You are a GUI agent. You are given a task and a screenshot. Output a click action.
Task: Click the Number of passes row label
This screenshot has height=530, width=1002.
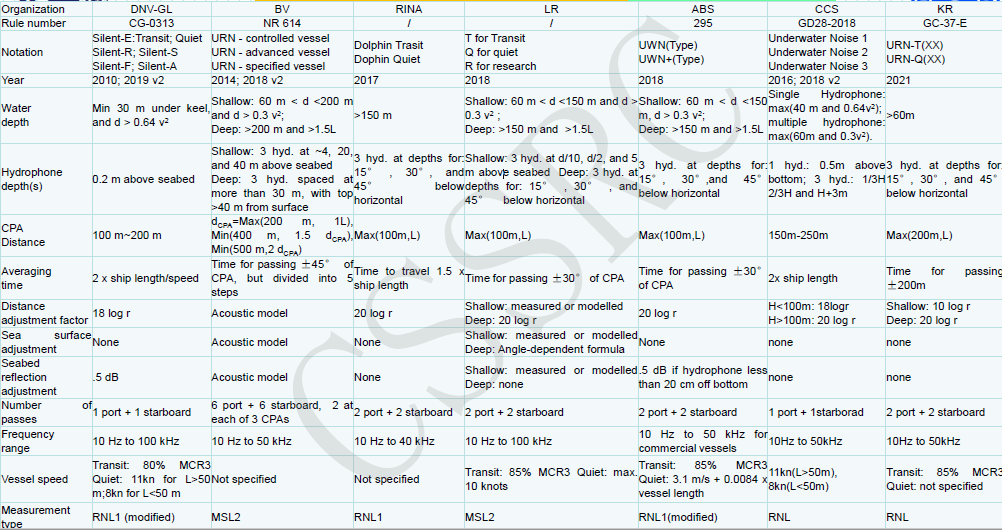tap(46, 412)
